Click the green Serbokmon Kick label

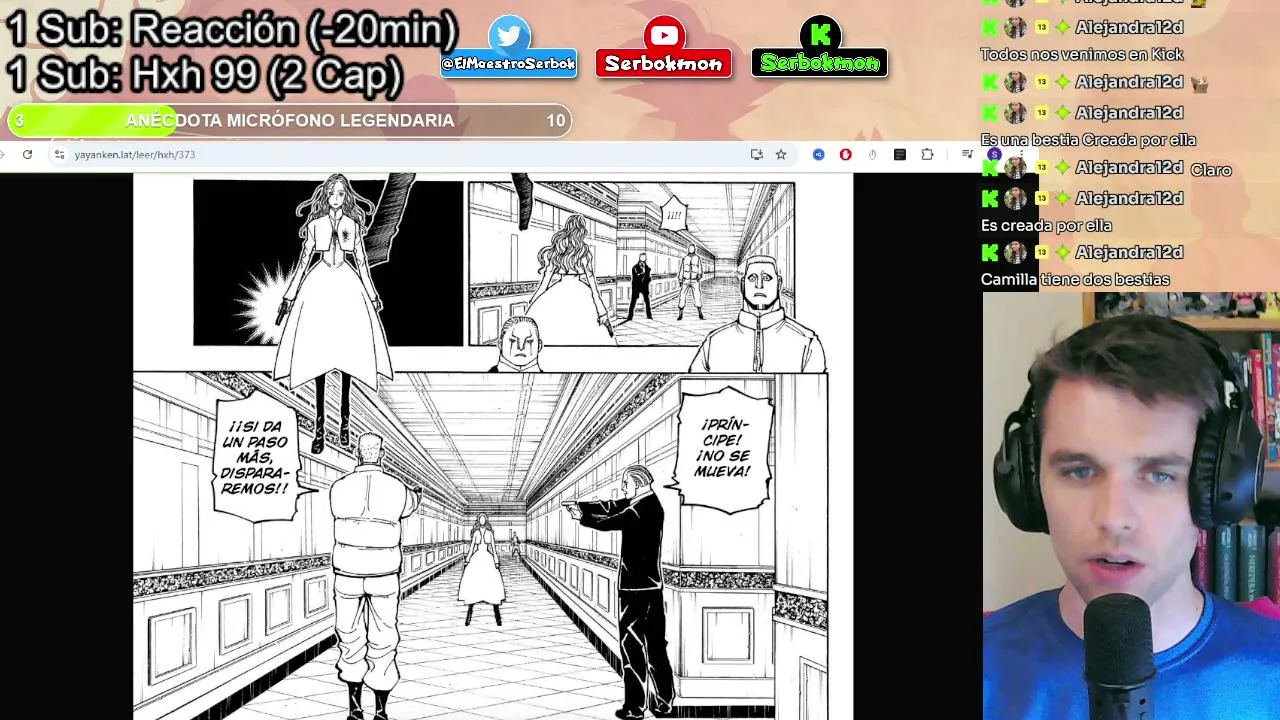[x=820, y=63]
